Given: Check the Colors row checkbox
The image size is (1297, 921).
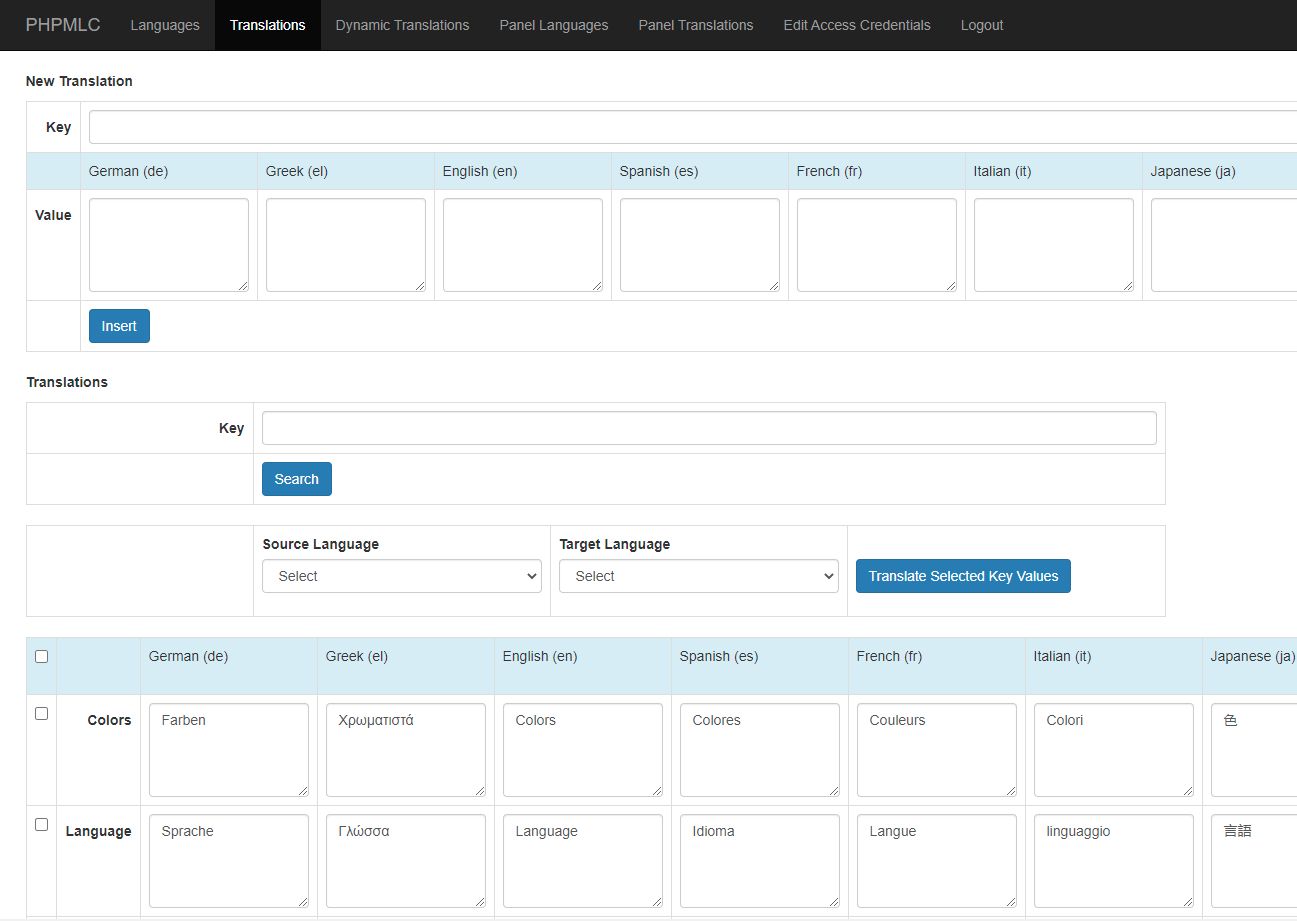Looking at the screenshot, I should pos(41,714).
